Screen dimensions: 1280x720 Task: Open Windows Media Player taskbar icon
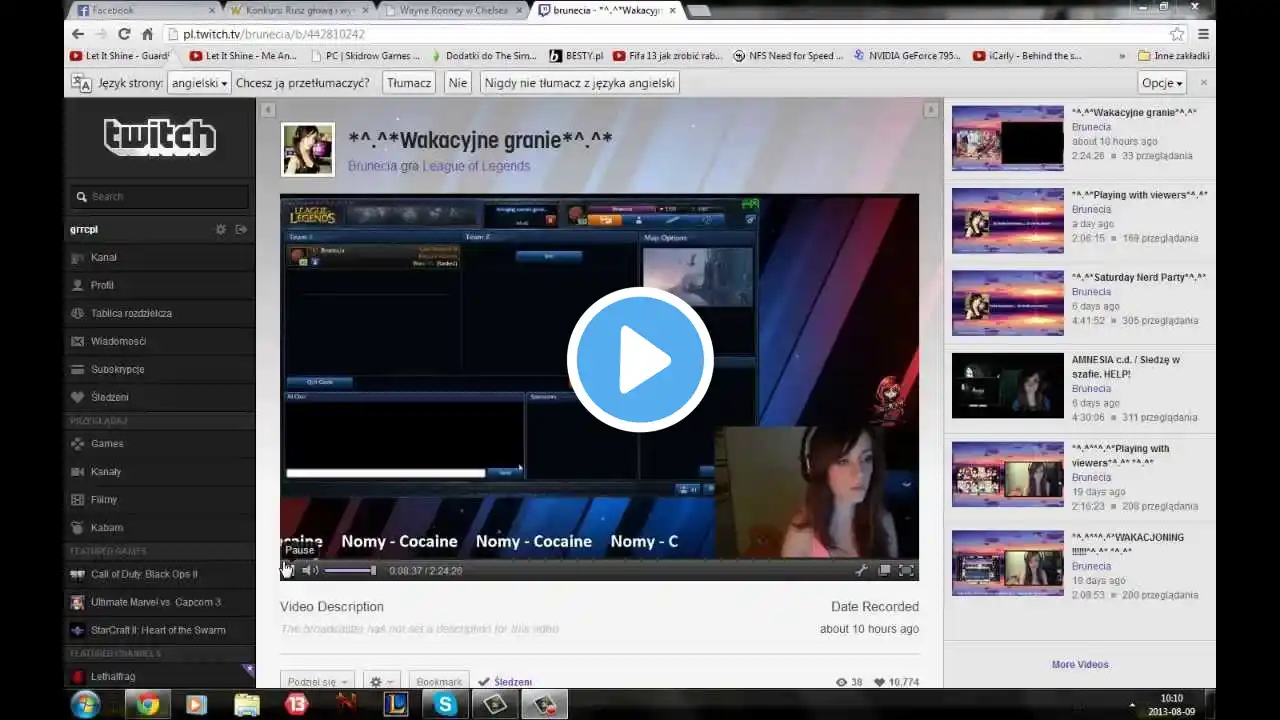coord(196,705)
